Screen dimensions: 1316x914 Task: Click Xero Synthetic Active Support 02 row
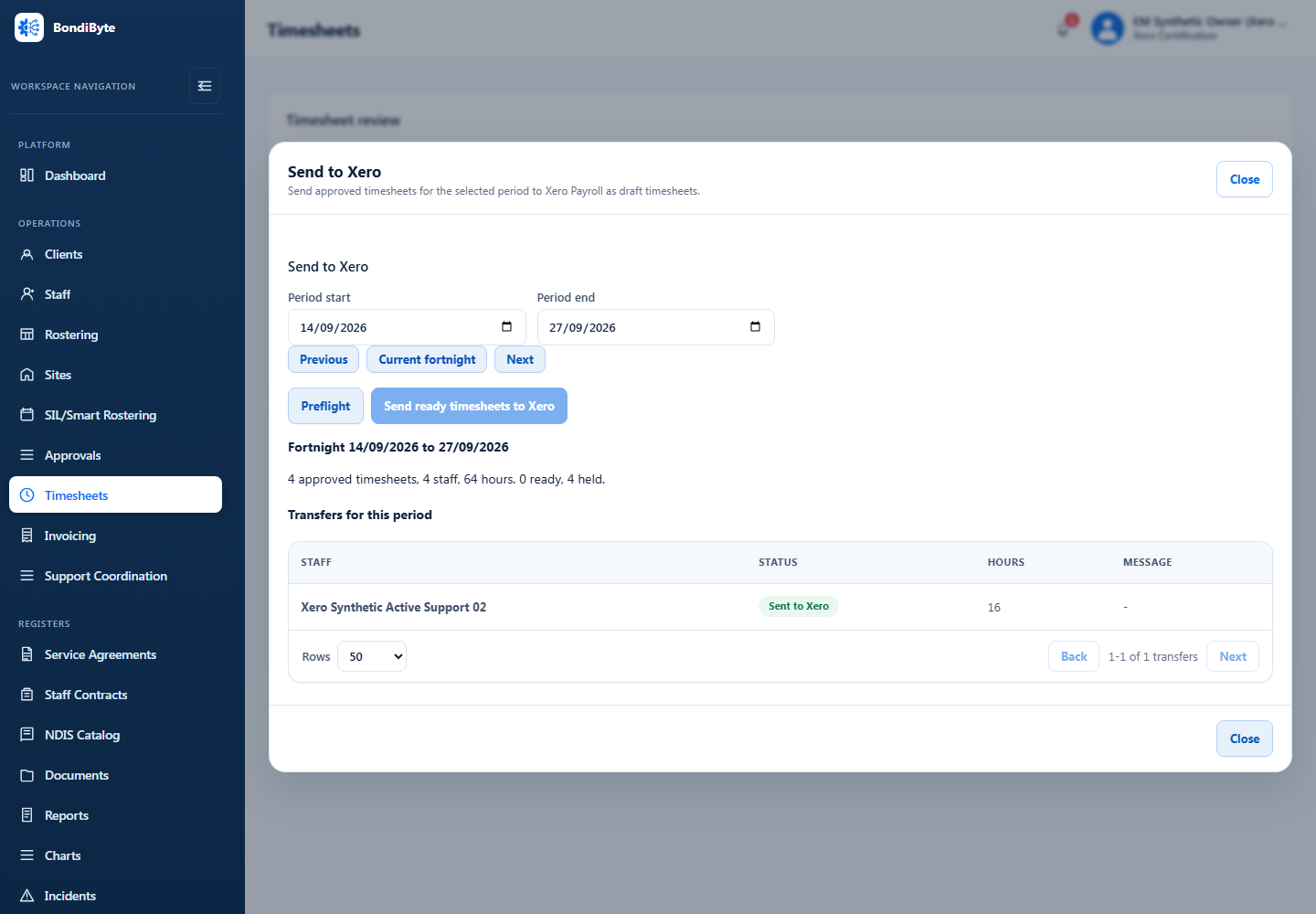(780, 607)
